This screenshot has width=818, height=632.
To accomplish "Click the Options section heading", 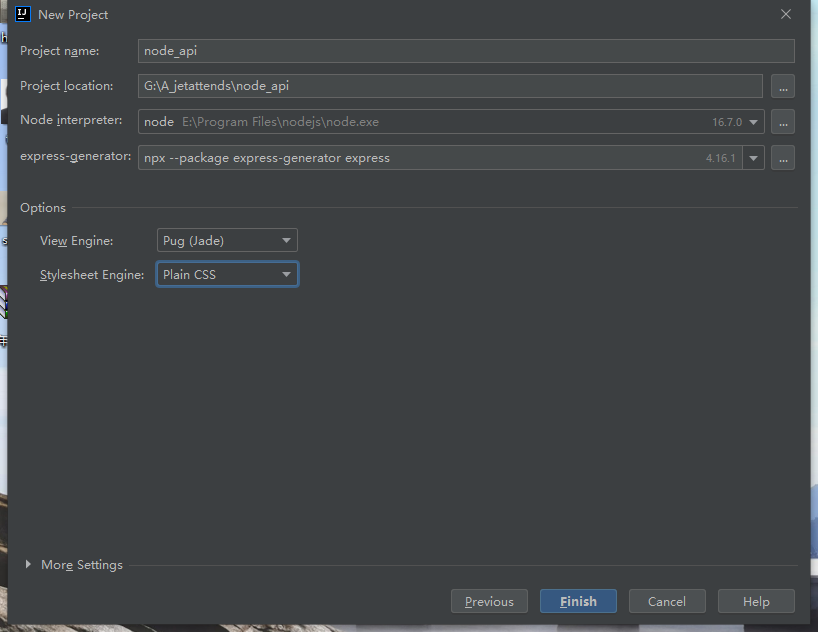I will point(43,208).
